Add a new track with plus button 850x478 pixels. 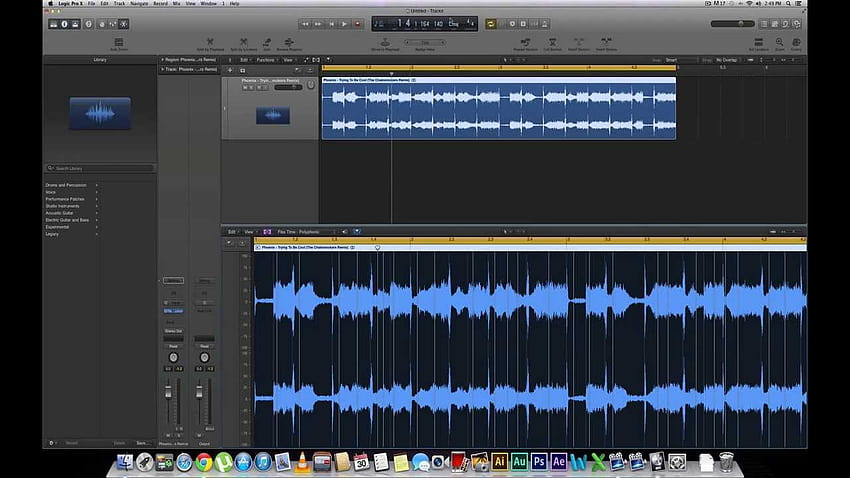coord(230,70)
